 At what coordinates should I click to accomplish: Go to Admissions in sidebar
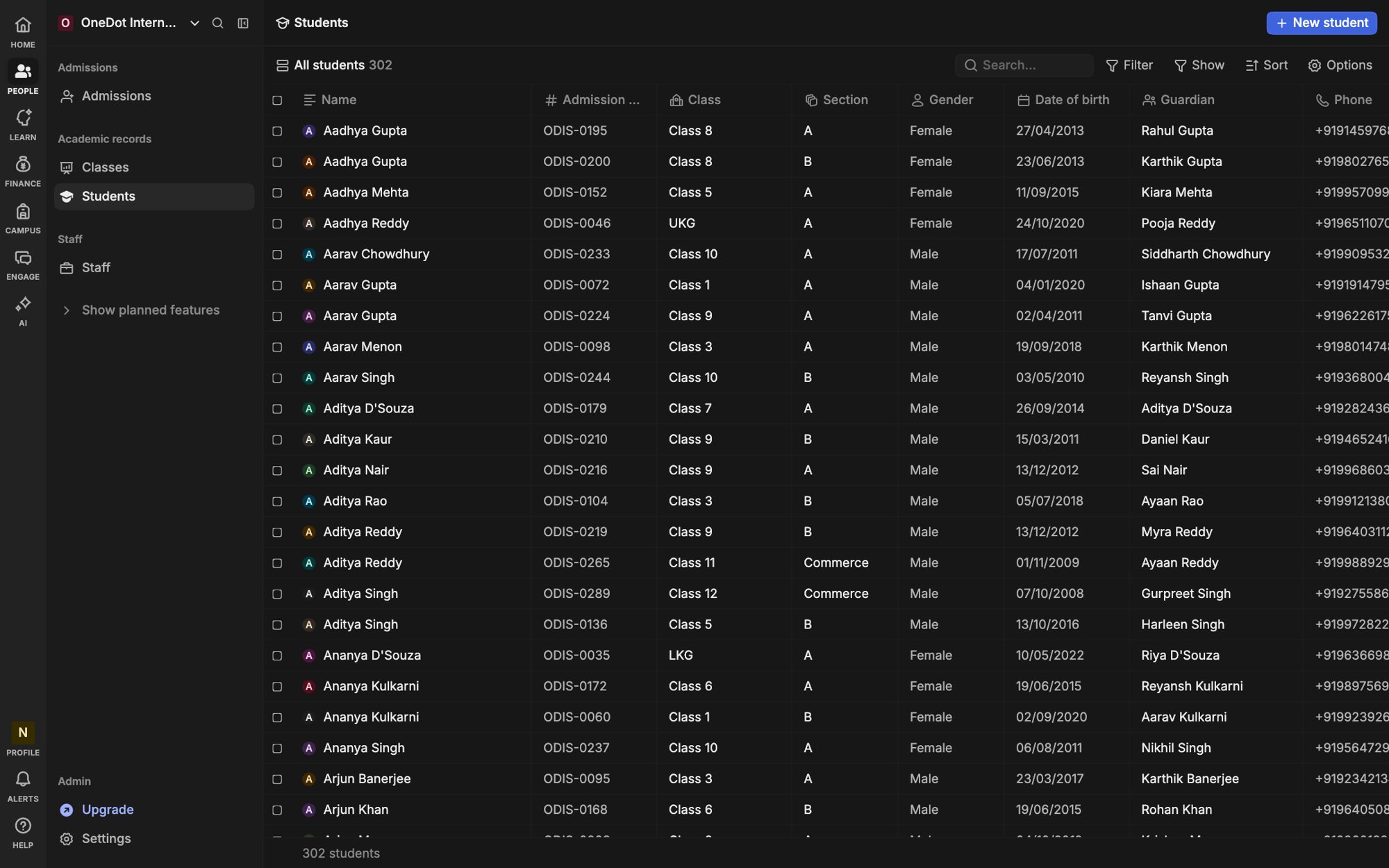154,97
